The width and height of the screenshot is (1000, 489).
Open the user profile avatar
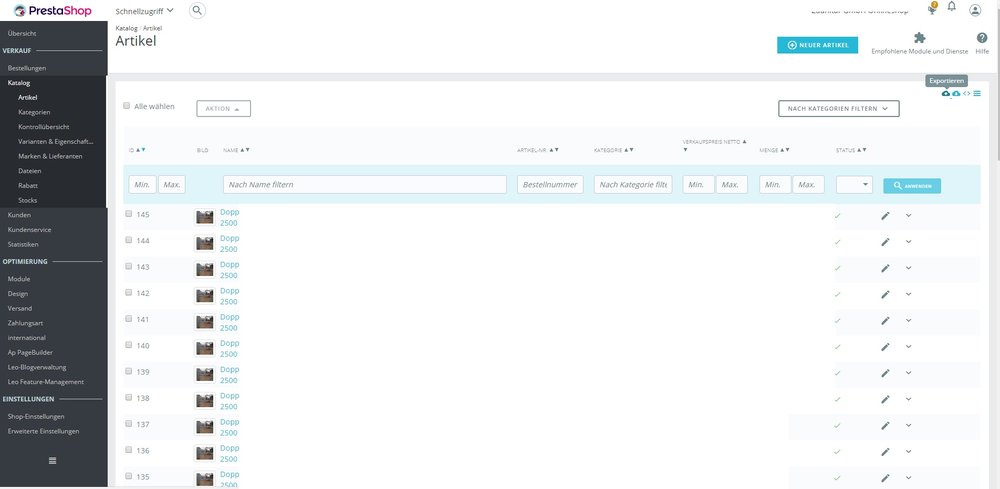point(975,10)
